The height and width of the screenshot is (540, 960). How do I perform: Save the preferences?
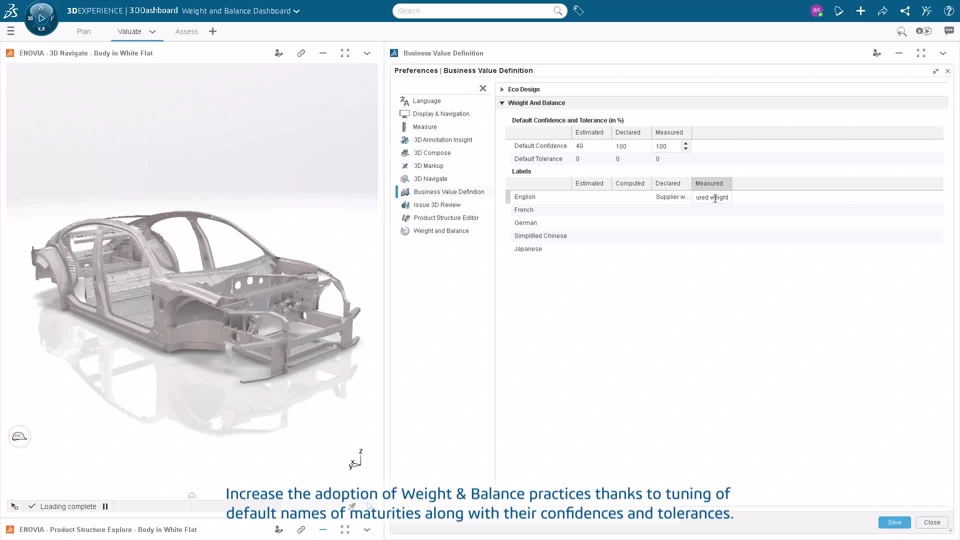[894, 522]
